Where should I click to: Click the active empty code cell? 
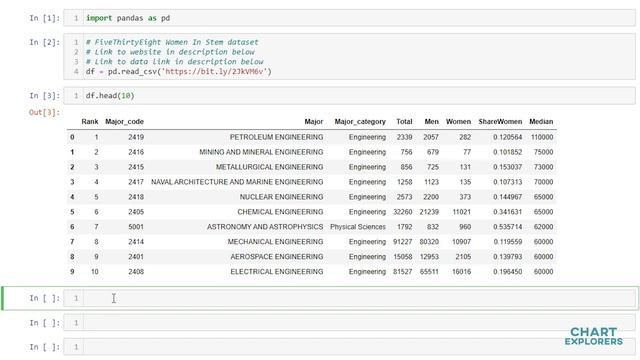(349, 298)
